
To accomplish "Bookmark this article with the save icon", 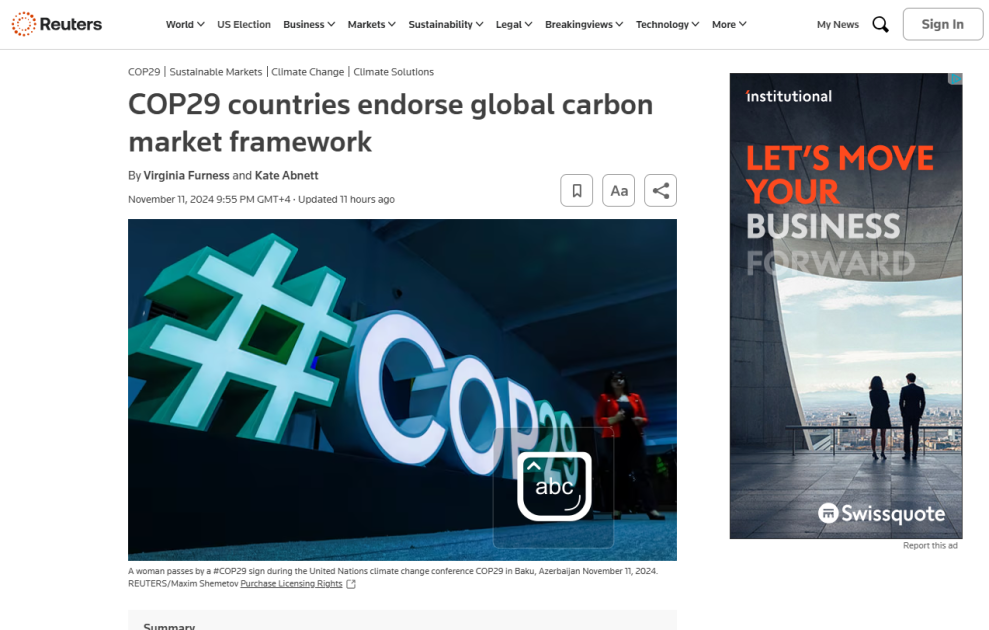I will point(576,190).
